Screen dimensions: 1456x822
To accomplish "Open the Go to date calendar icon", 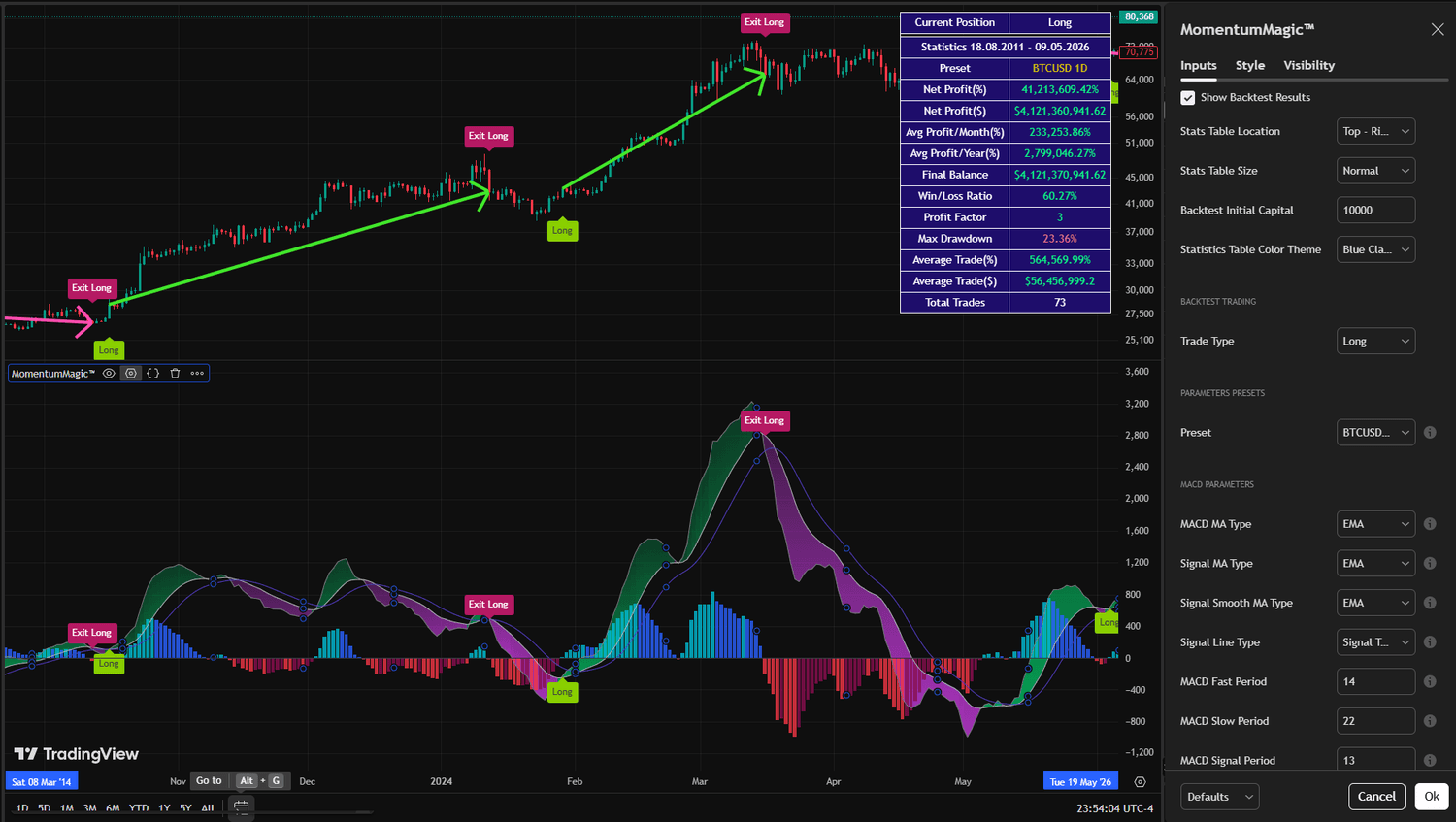I will pyautogui.click(x=241, y=806).
